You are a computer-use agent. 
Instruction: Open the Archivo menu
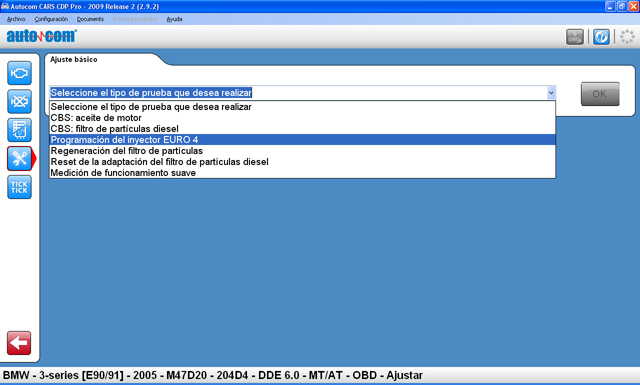click(16, 19)
